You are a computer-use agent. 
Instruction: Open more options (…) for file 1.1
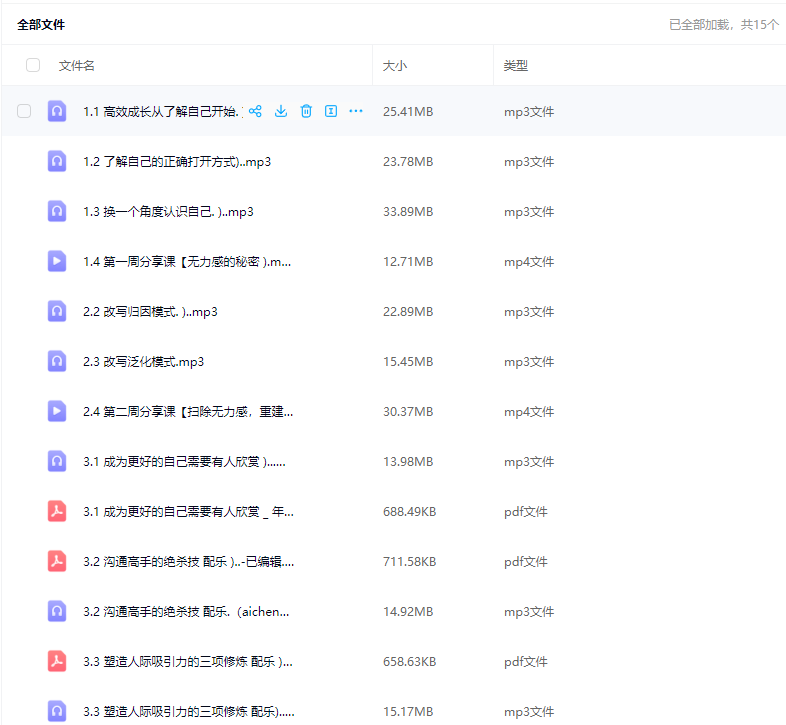(x=356, y=111)
